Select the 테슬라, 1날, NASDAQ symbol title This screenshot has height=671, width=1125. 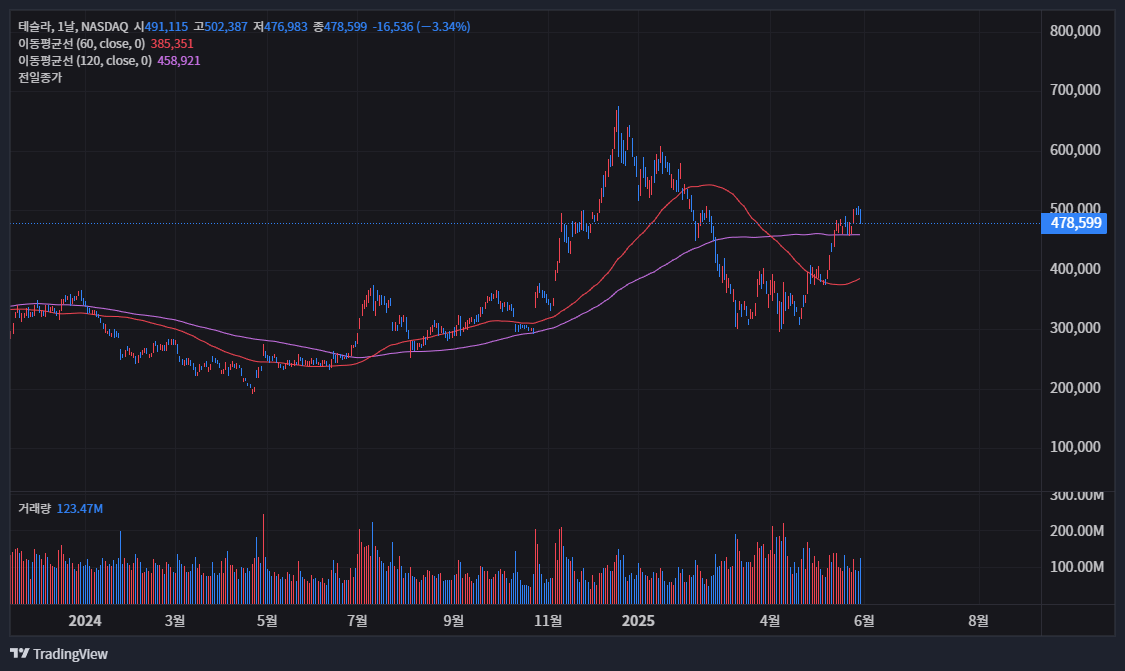(73, 27)
